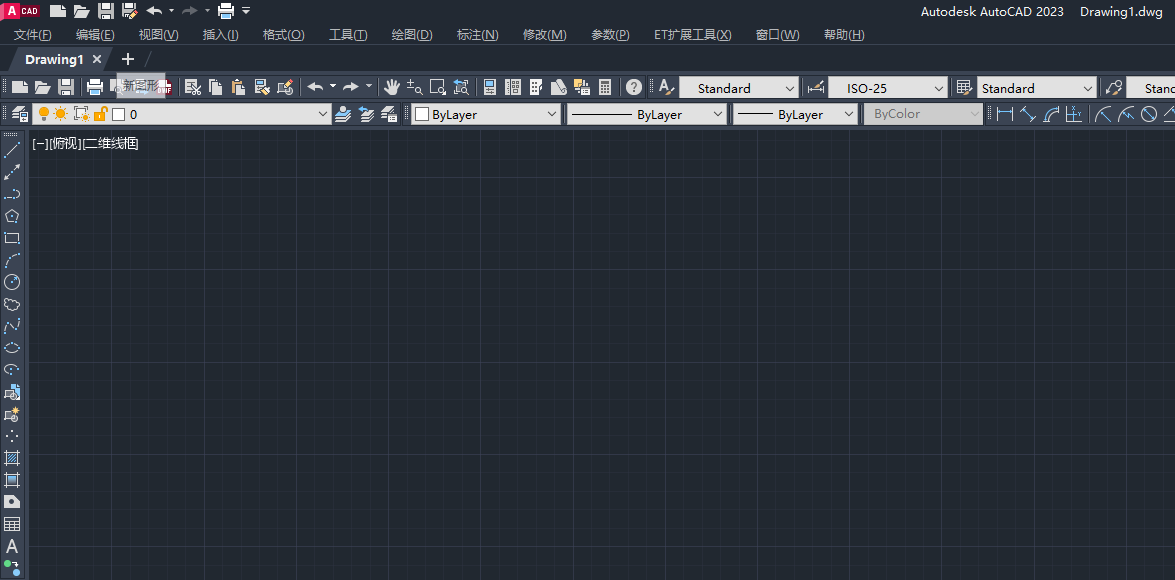Screen dimensions: 1175x580
Task: Activate the Circle drawing tool
Action: coord(12,282)
